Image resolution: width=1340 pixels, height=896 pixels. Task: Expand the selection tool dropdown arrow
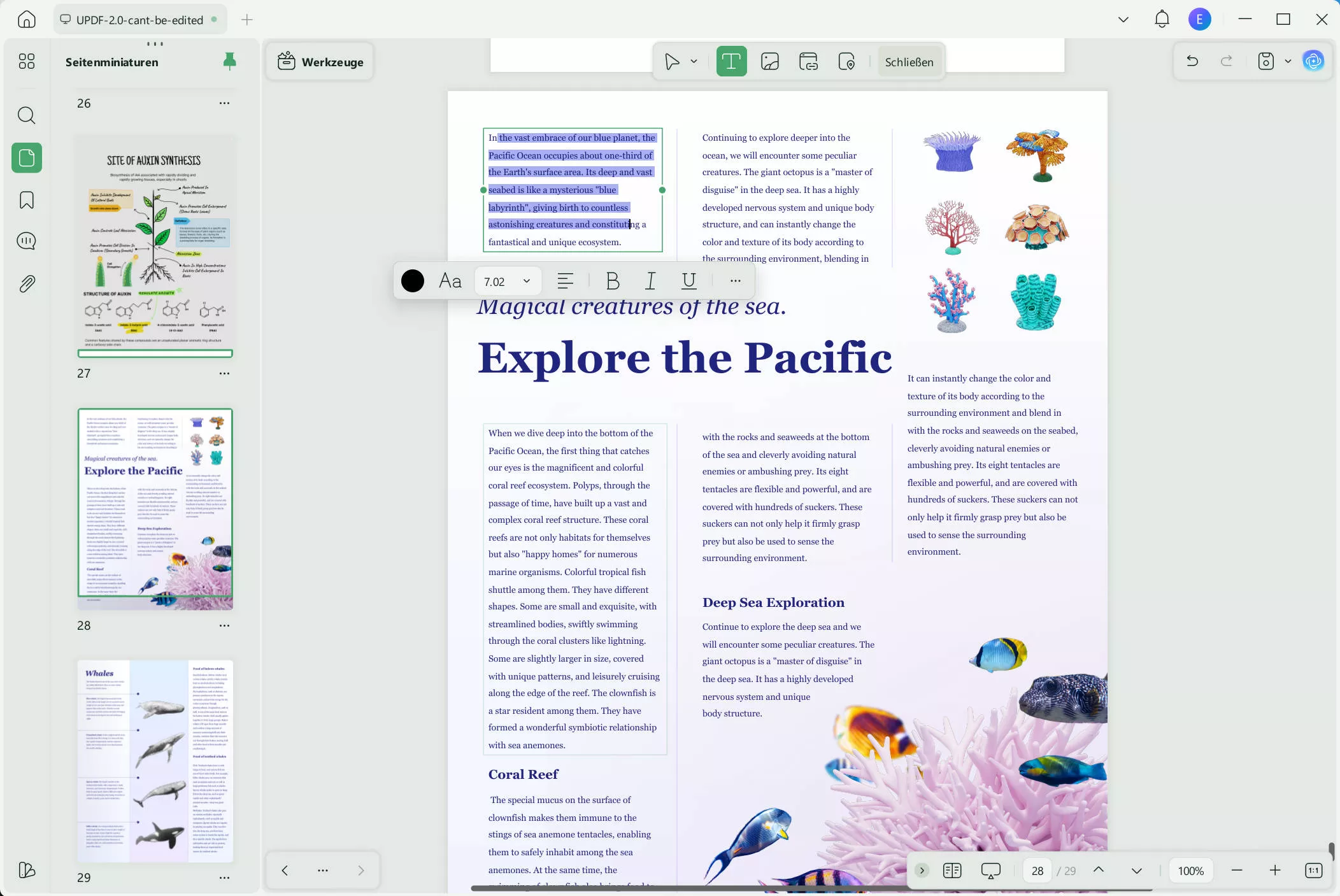coord(694,62)
